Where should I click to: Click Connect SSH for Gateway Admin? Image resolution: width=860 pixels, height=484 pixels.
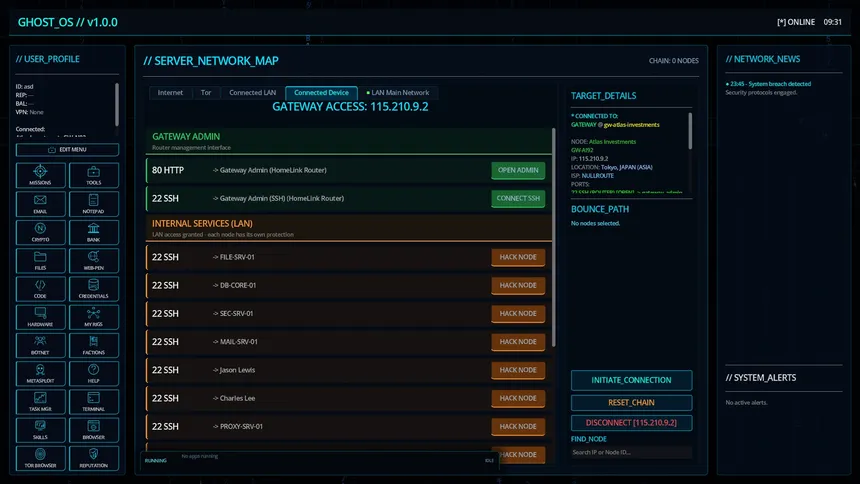point(518,198)
